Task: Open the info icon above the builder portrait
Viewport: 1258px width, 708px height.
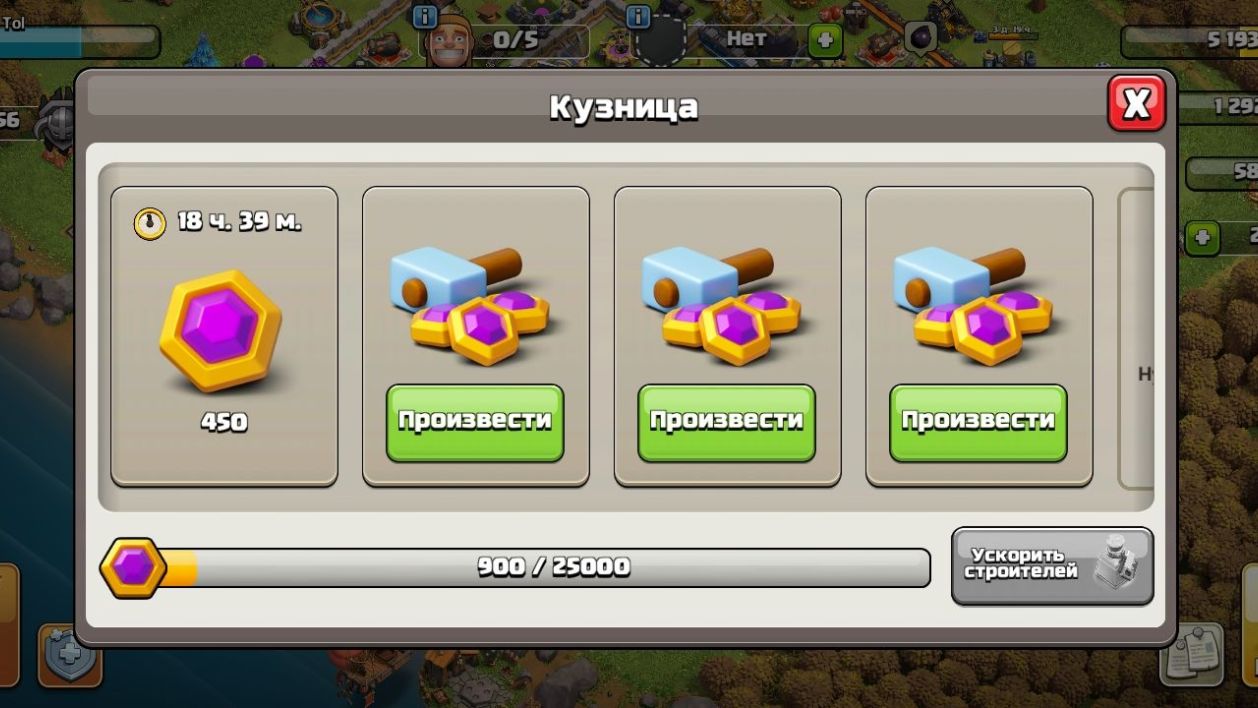Action: 425,17
